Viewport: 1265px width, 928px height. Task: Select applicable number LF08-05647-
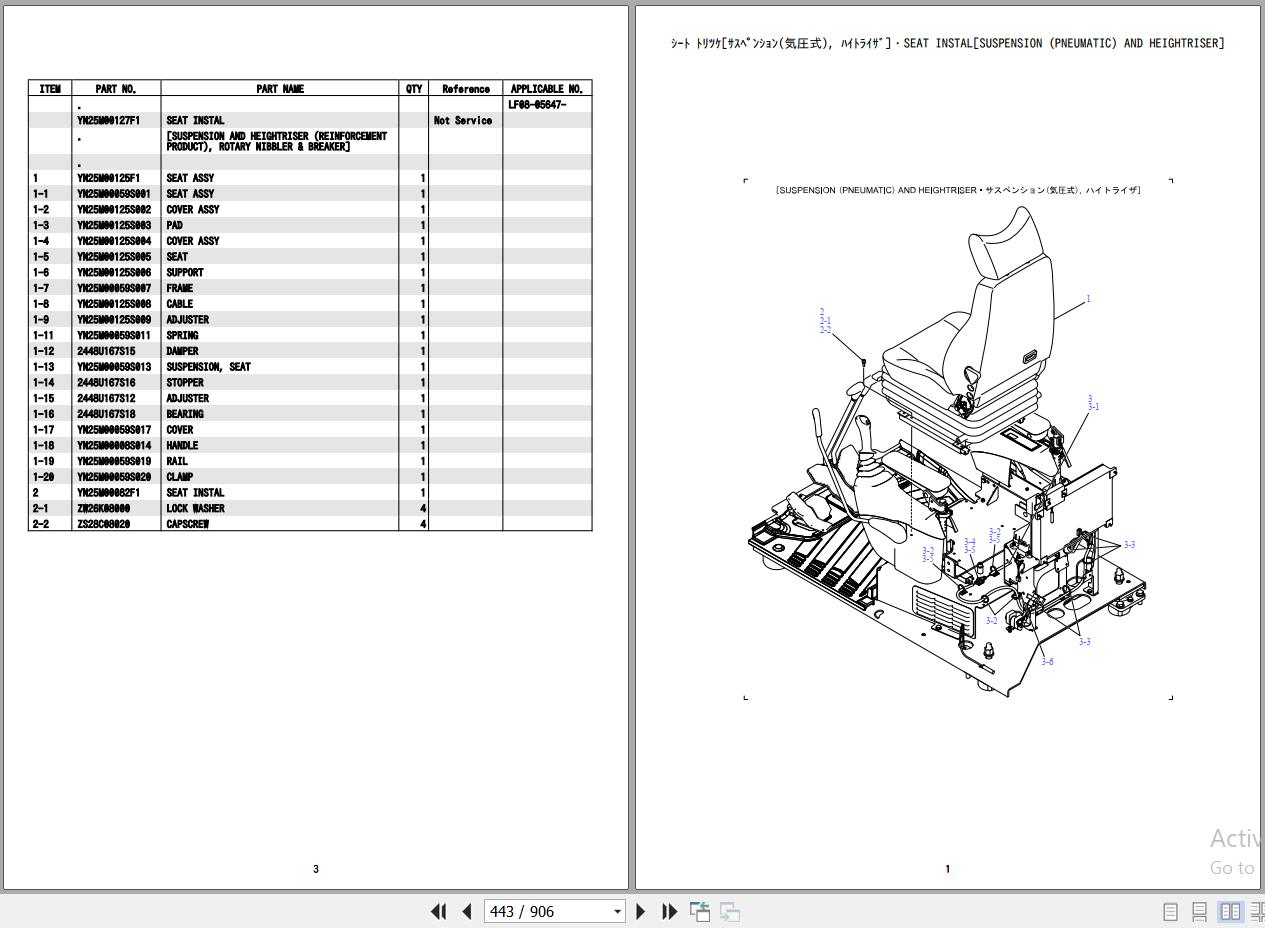tap(537, 104)
